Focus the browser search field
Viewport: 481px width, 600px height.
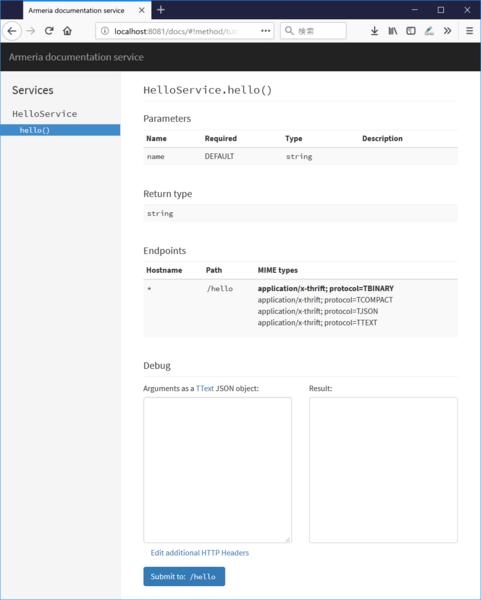313,31
